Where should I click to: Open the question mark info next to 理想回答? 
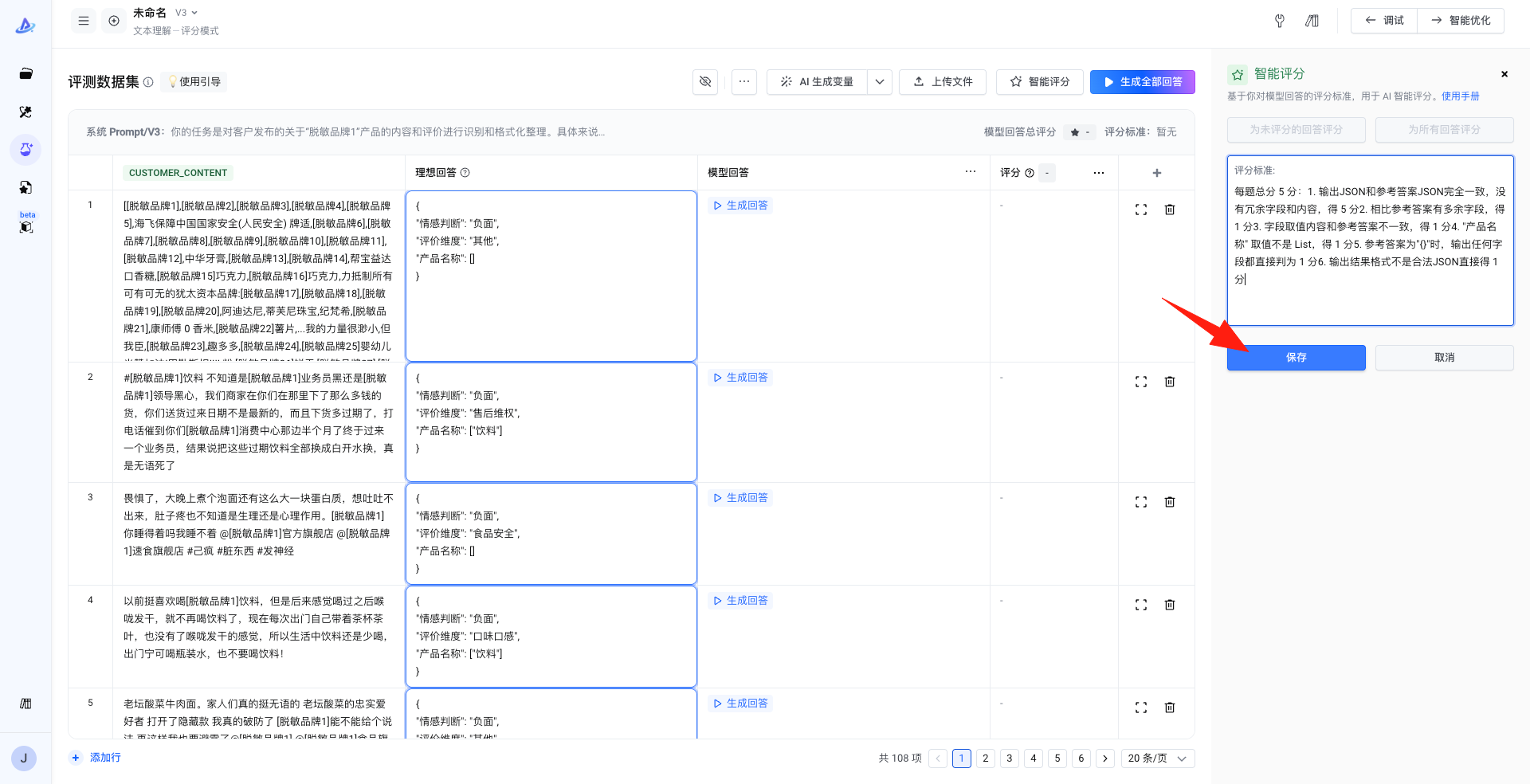[x=465, y=173]
